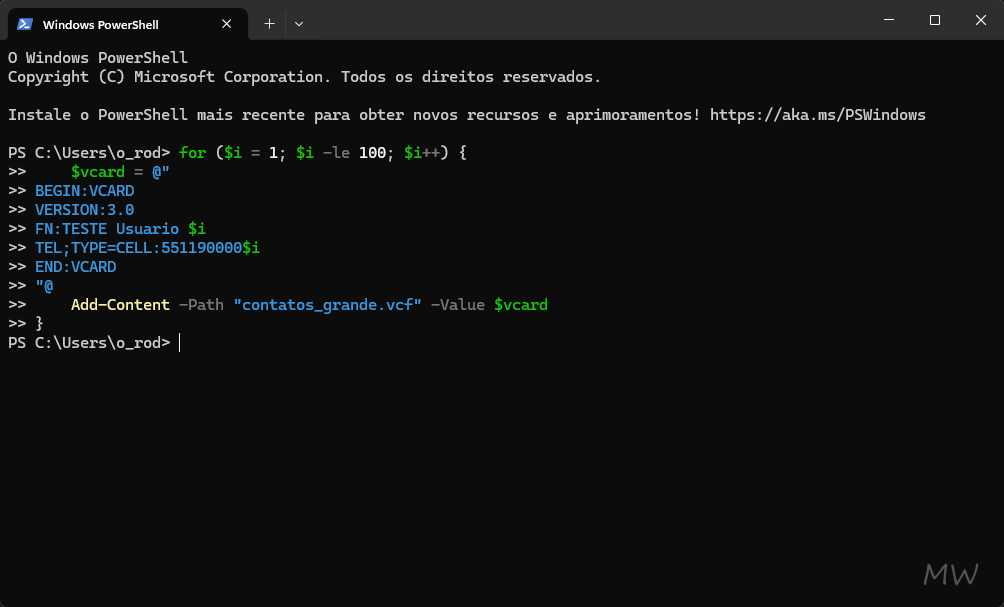Click the END:VCARD line
The image size is (1004, 607).
[x=76, y=267]
